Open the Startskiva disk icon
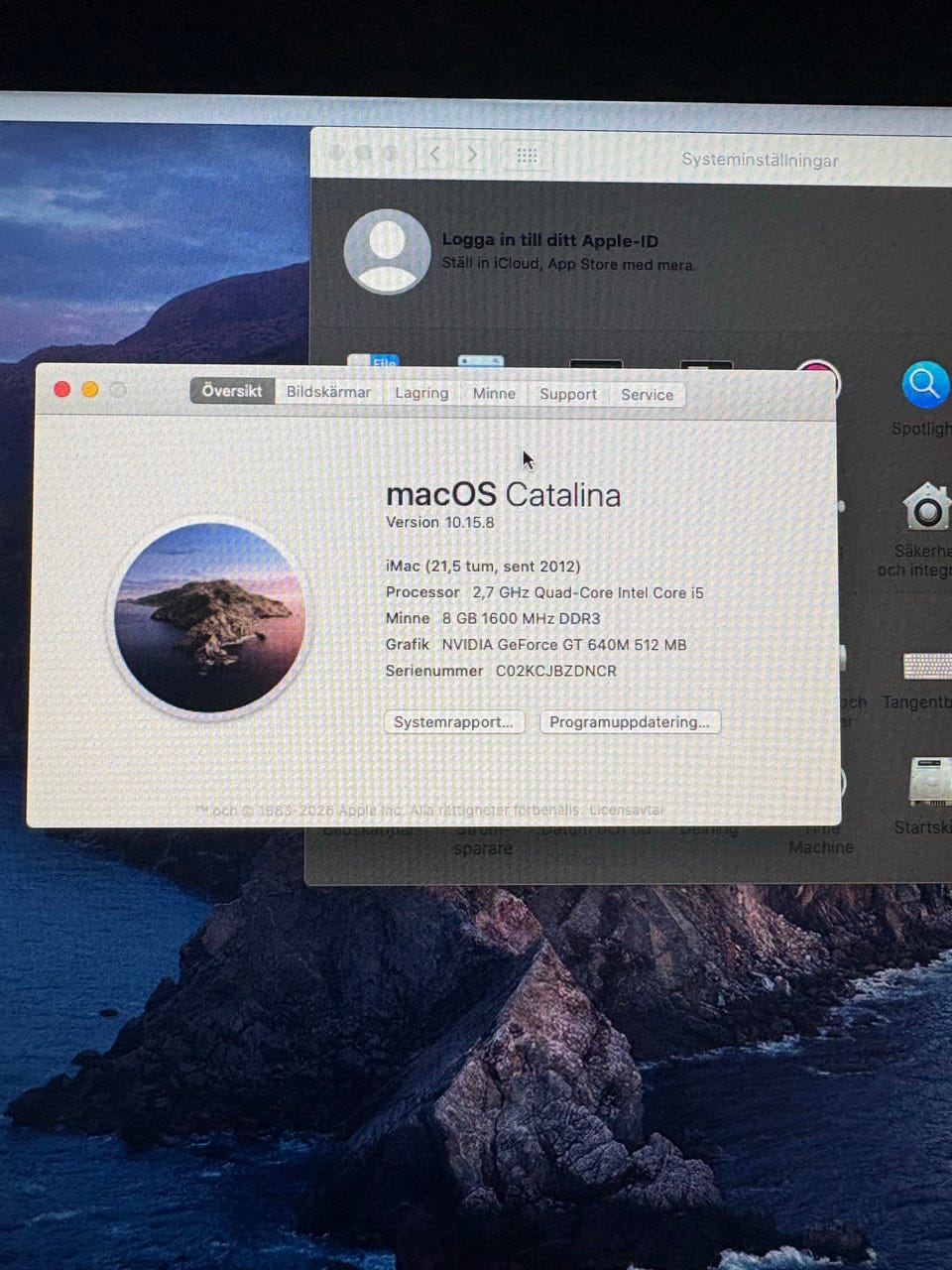 click(x=930, y=781)
